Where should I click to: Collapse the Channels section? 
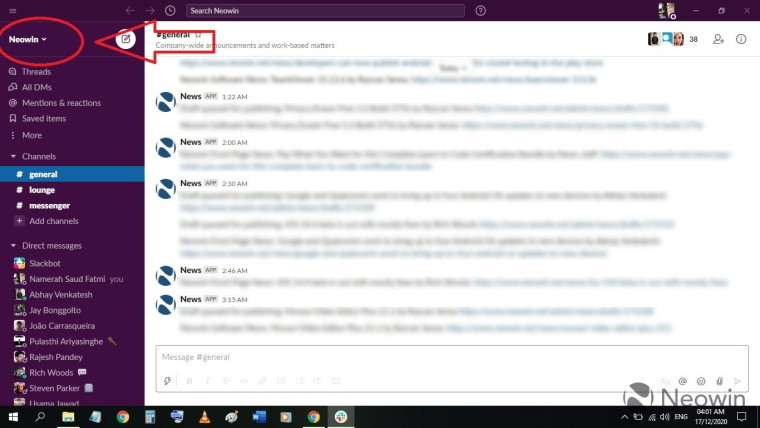(x=13, y=157)
